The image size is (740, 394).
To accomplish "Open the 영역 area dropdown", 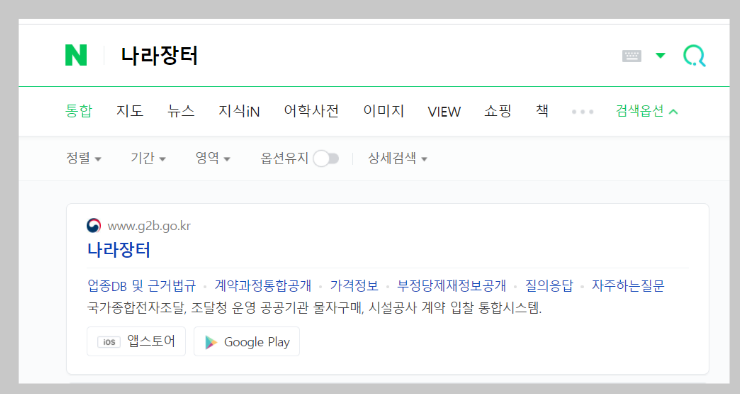I will 213,158.
